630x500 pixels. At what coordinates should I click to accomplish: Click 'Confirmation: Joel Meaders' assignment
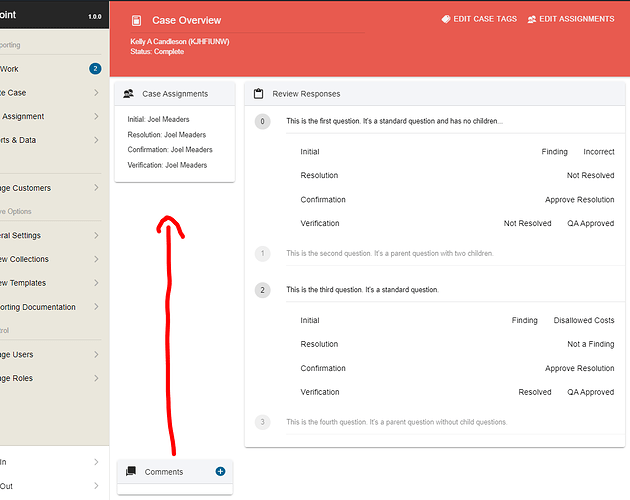pos(170,150)
